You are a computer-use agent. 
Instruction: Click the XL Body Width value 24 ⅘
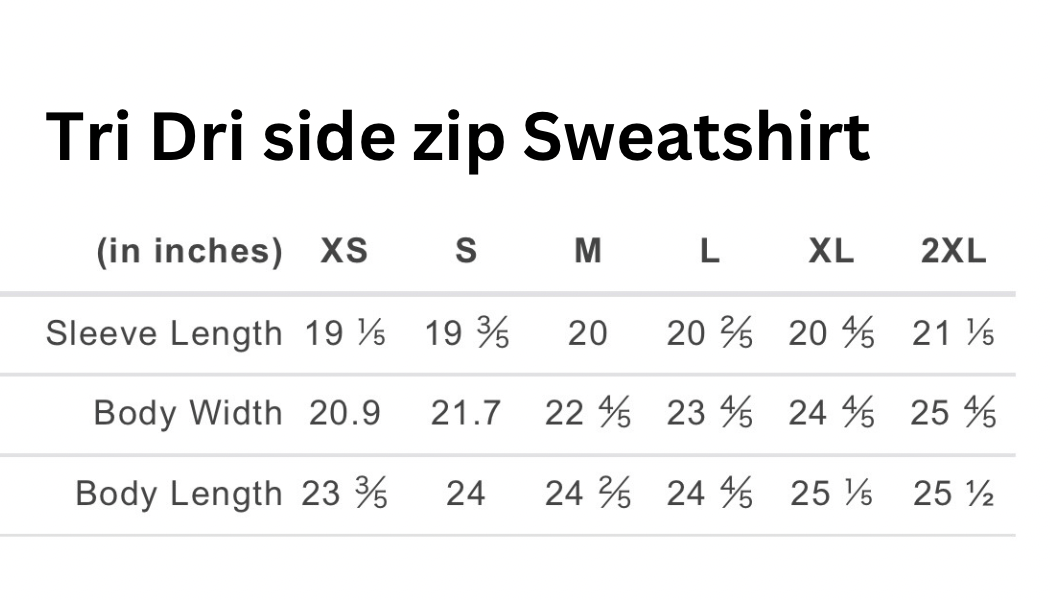coord(831,412)
